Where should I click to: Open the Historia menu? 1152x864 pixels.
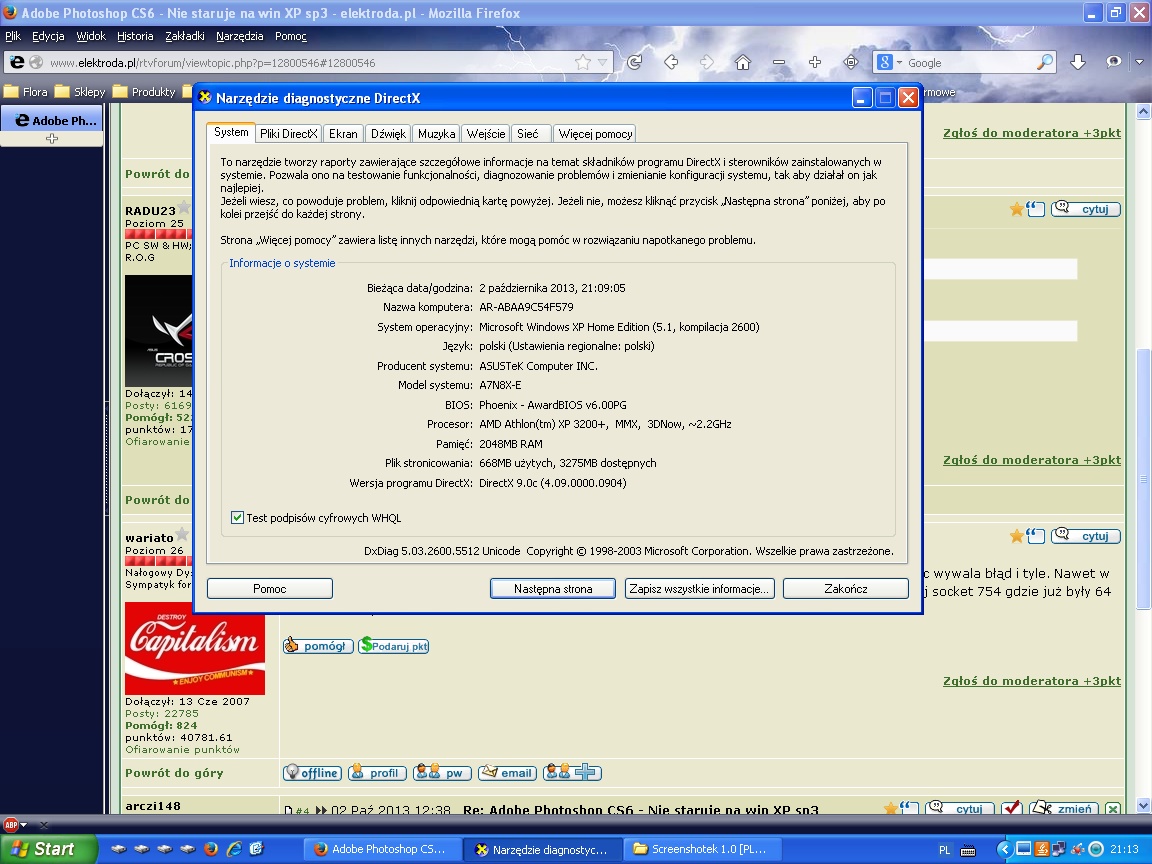135,36
